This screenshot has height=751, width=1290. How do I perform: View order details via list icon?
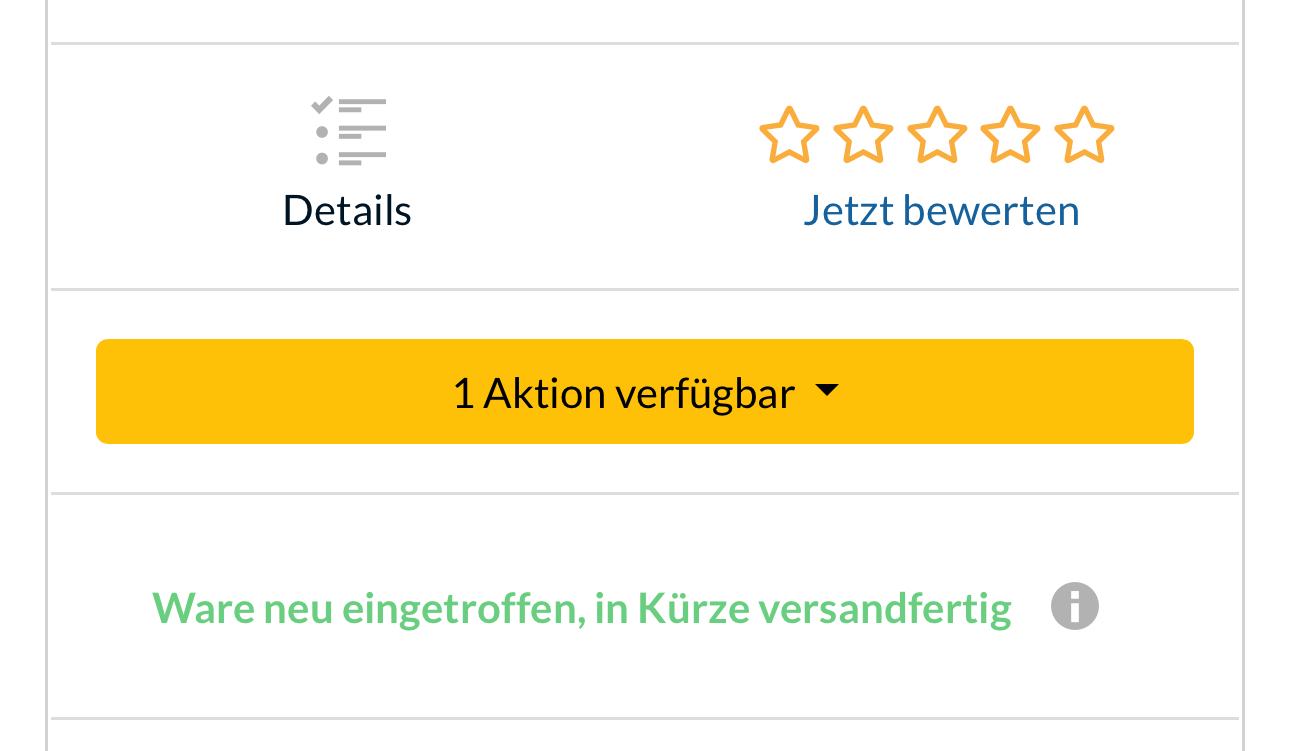tap(348, 132)
